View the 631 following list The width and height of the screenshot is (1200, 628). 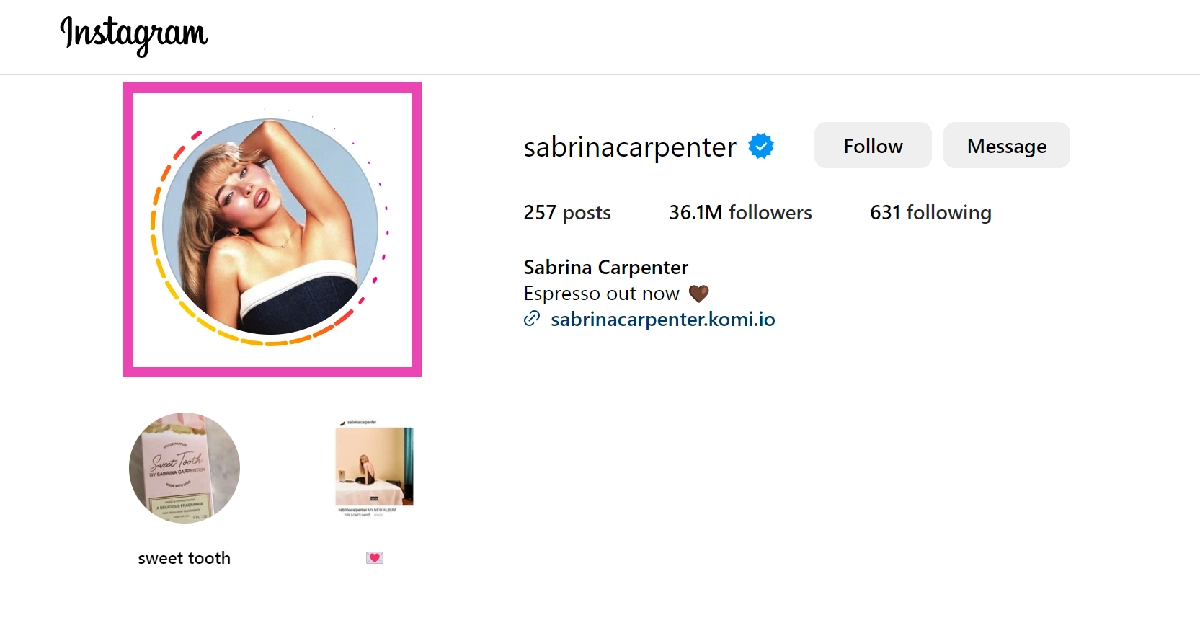tap(931, 212)
